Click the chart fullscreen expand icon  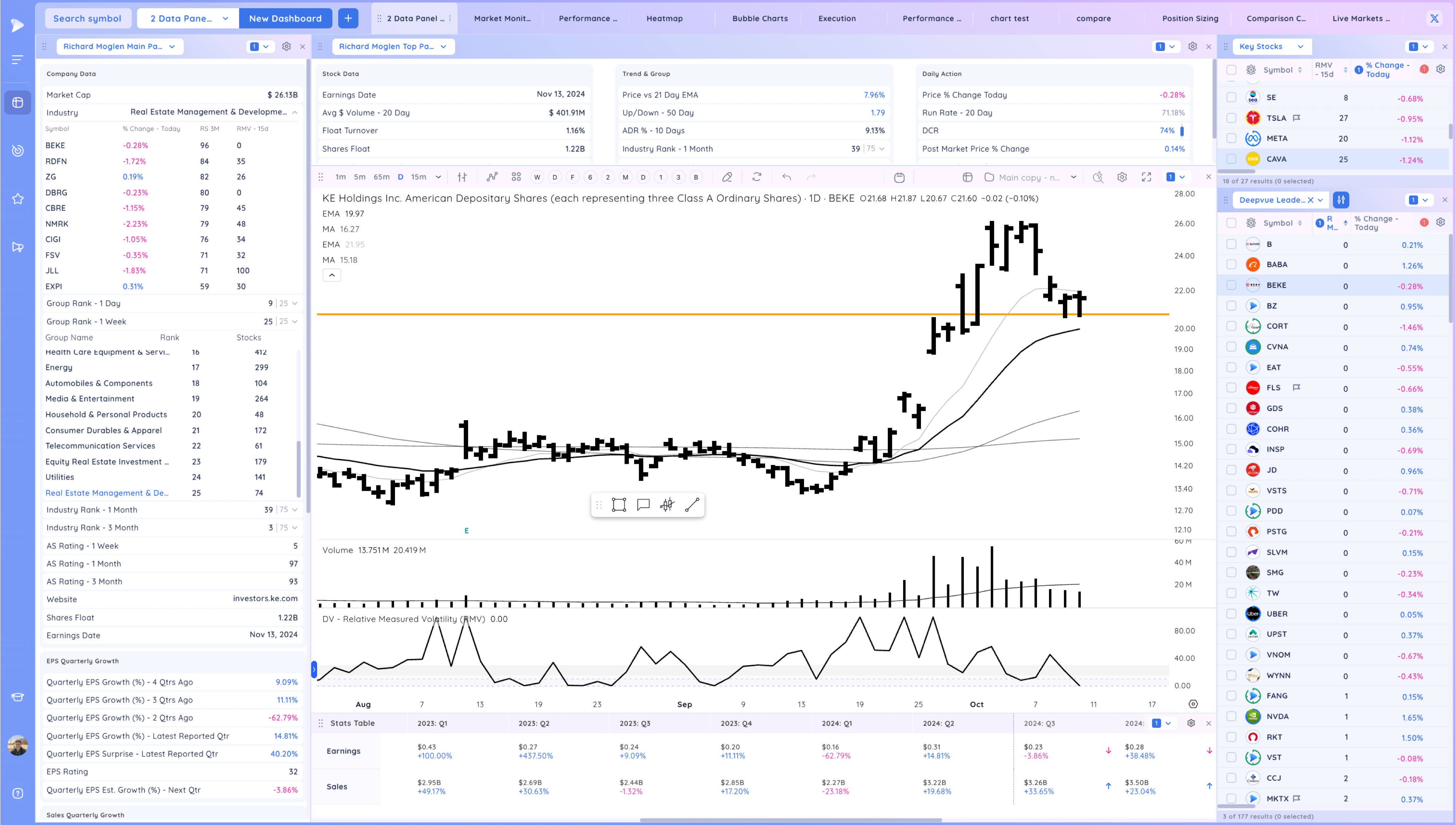tap(1146, 177)
